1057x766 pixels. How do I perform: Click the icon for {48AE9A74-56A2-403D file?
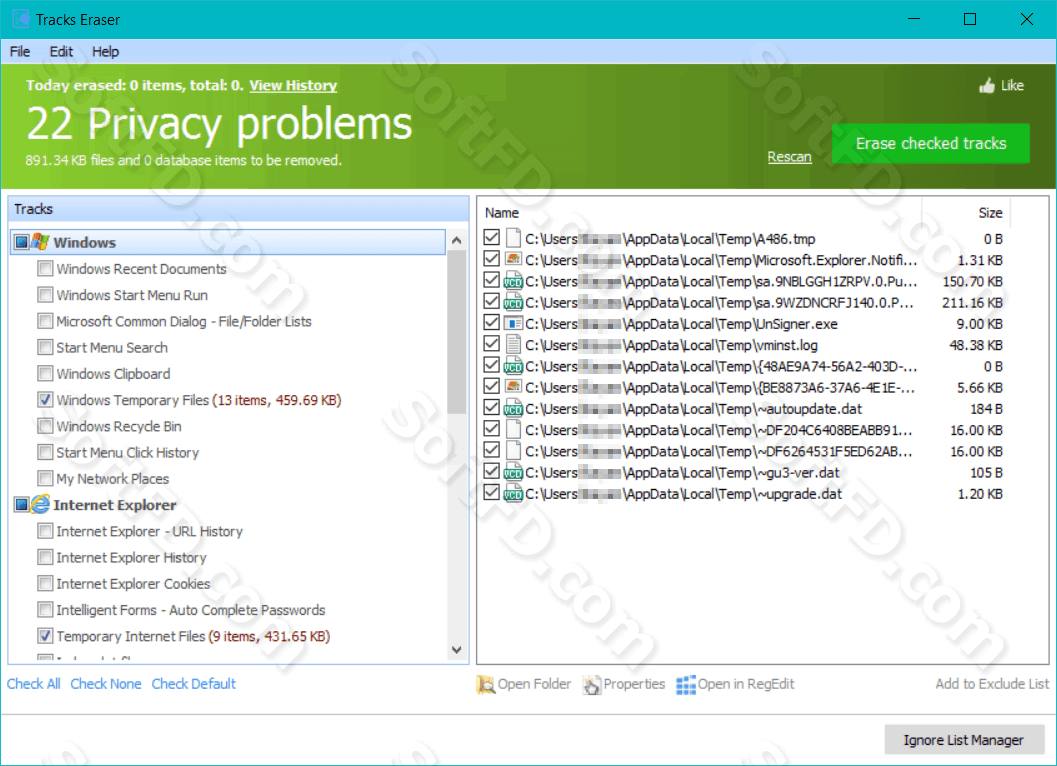[514, 366]
